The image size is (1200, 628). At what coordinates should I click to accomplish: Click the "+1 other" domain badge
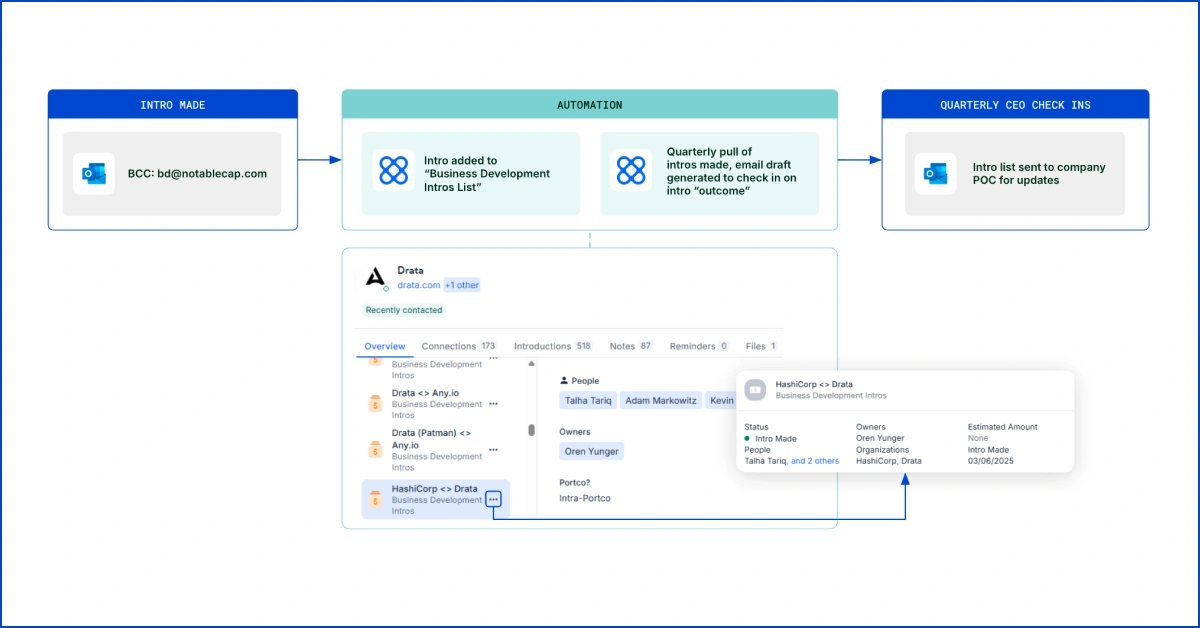(x=462, y=285)
